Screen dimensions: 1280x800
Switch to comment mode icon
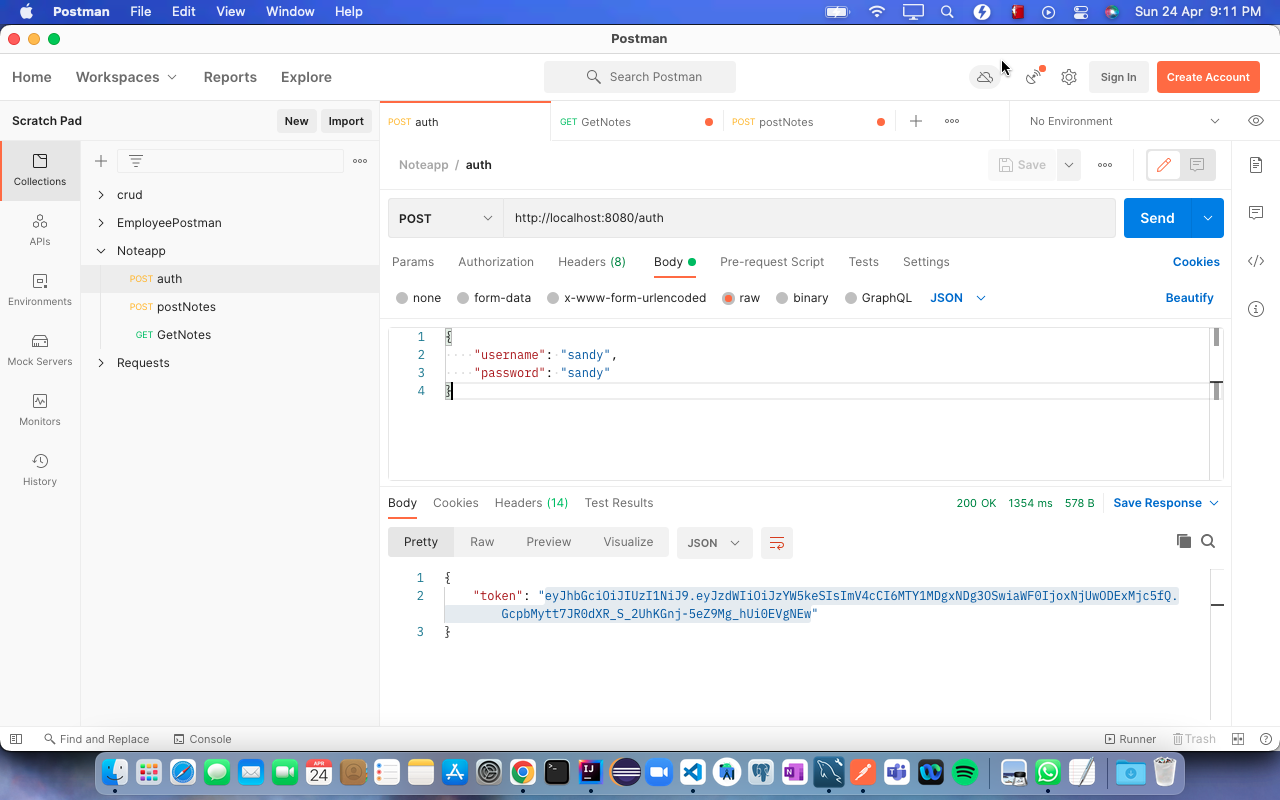(x=1197, y=165)
